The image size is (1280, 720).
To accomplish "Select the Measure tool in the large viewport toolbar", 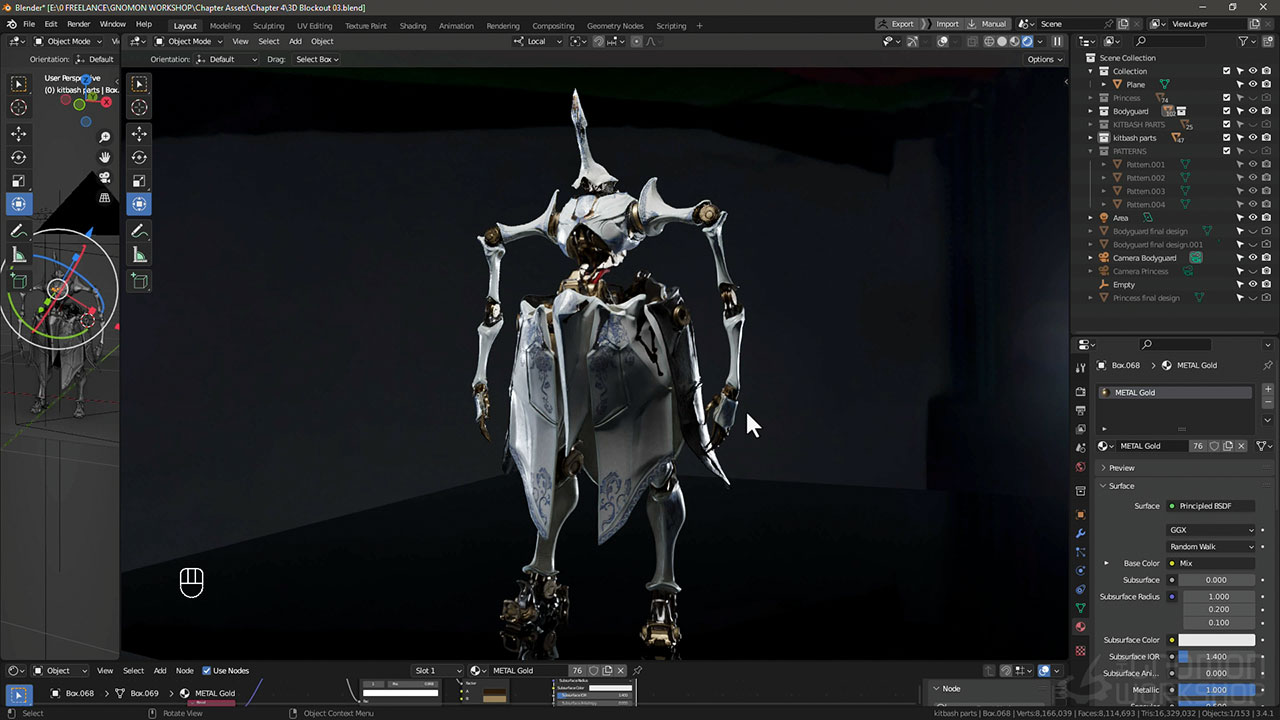I will click(x=139, y=256).
